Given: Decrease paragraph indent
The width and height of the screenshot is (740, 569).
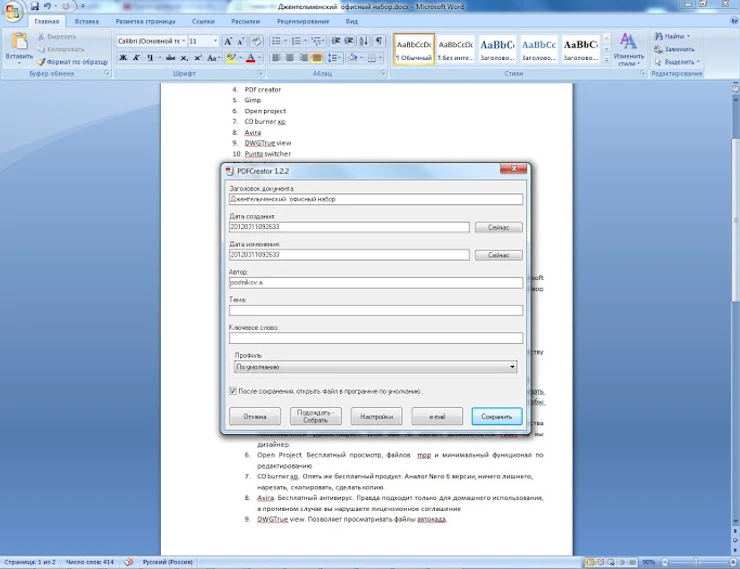Looking at the screenshot, I should [336, 42].
